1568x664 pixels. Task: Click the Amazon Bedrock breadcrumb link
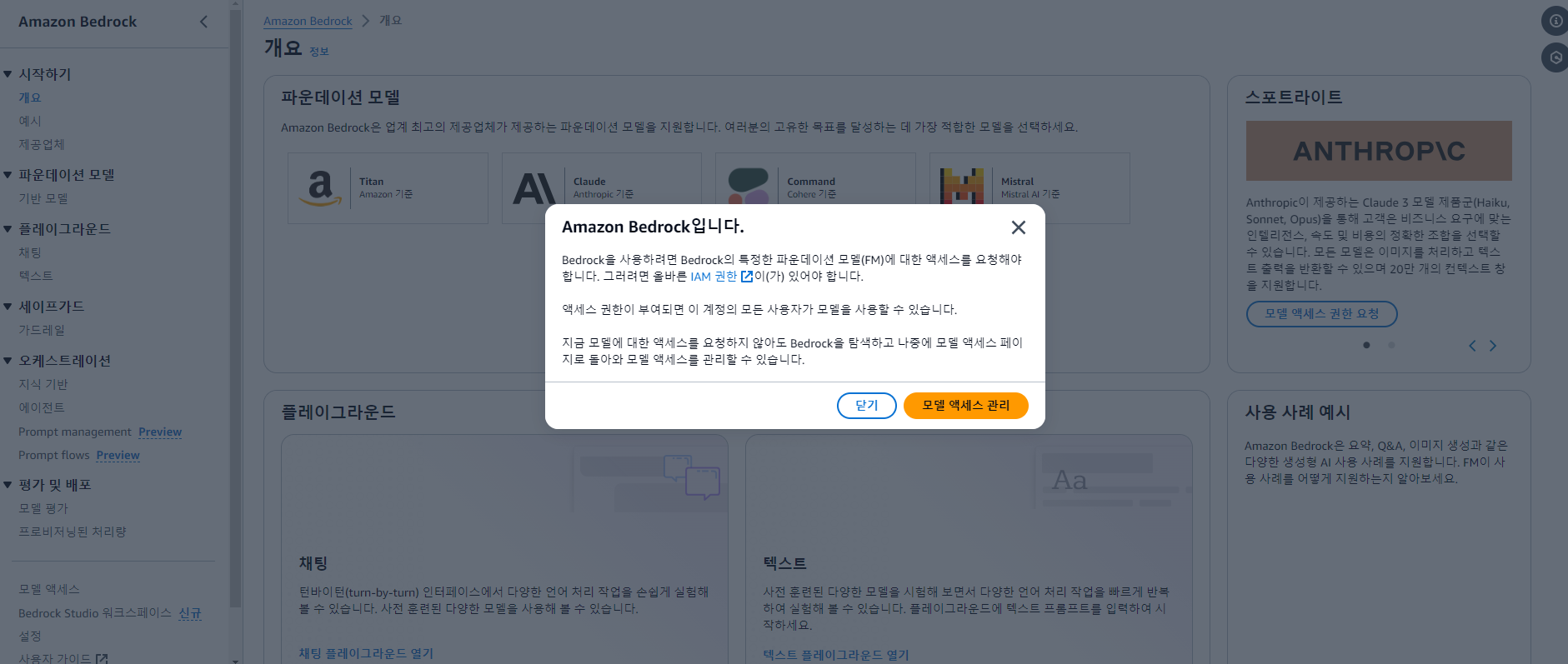(308, 21)
